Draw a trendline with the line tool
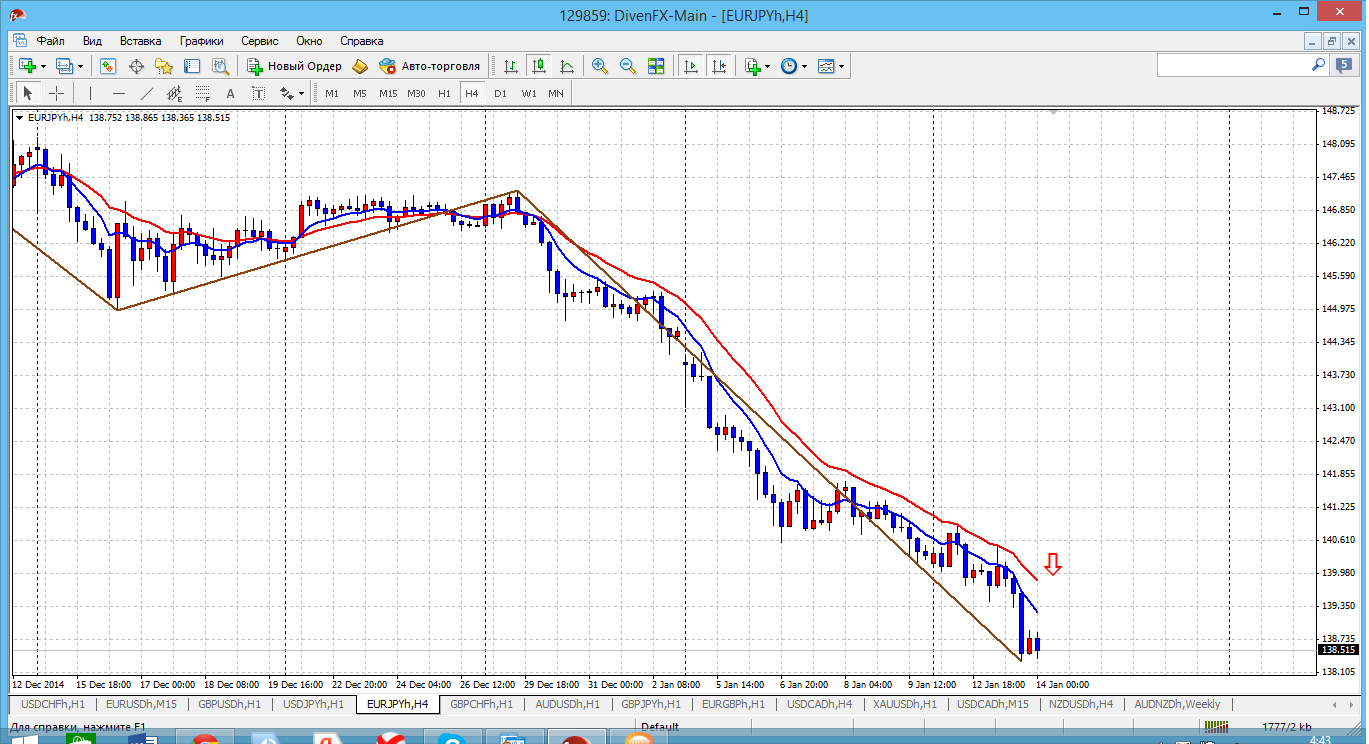Viewport: 1369px width, 744px height. click(147, 93)
